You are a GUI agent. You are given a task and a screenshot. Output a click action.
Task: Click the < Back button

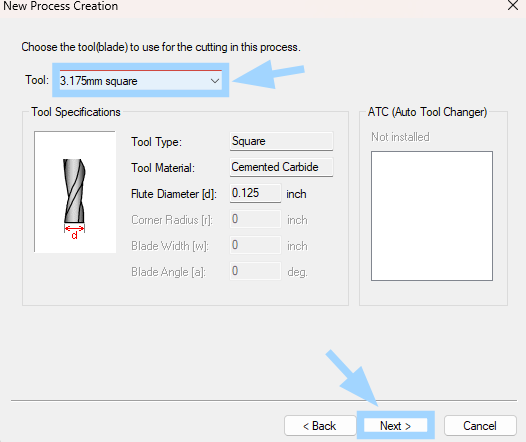click(319, 426)
